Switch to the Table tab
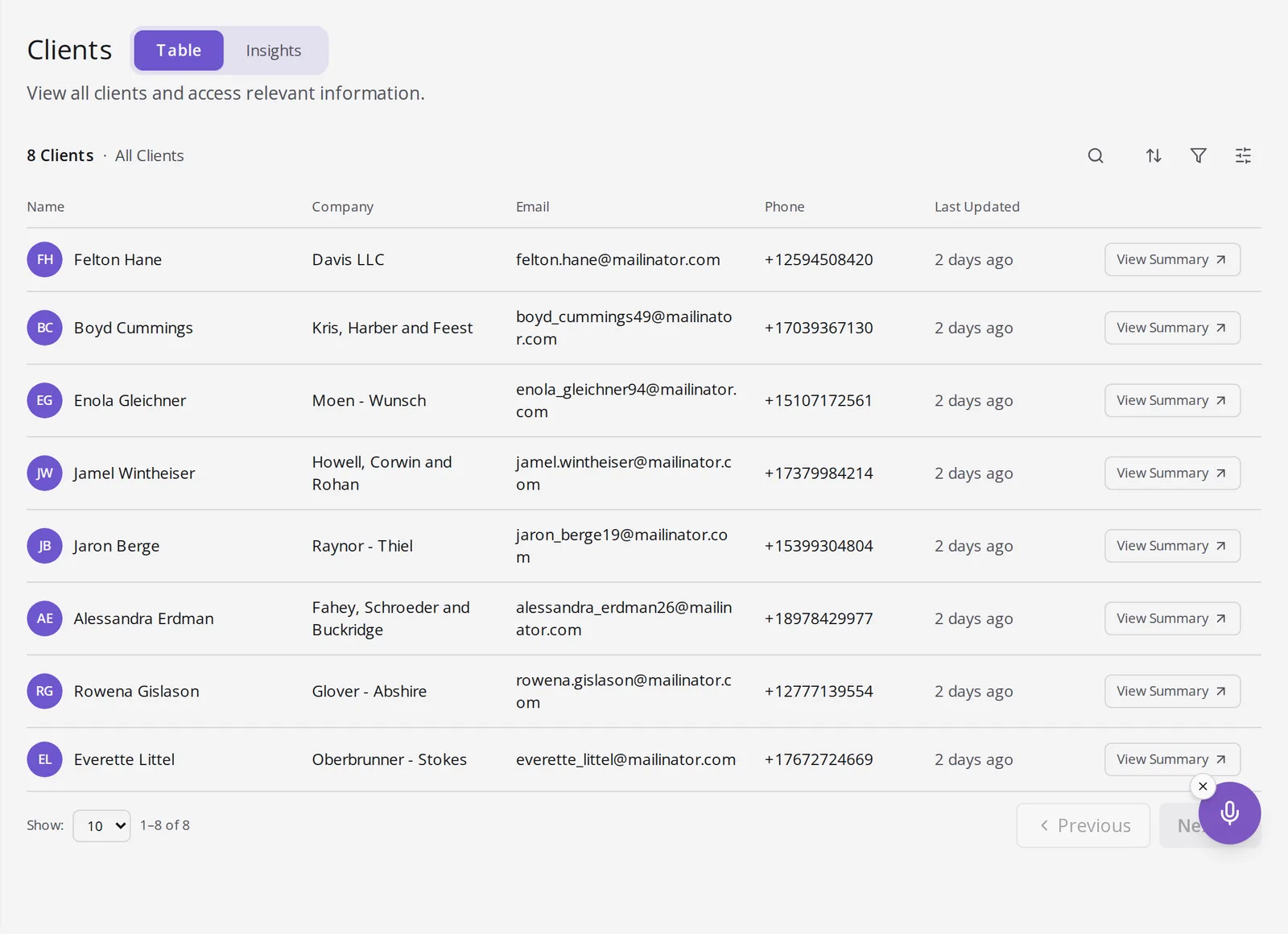Screen dimensions: 1288x934 [179, 51]
